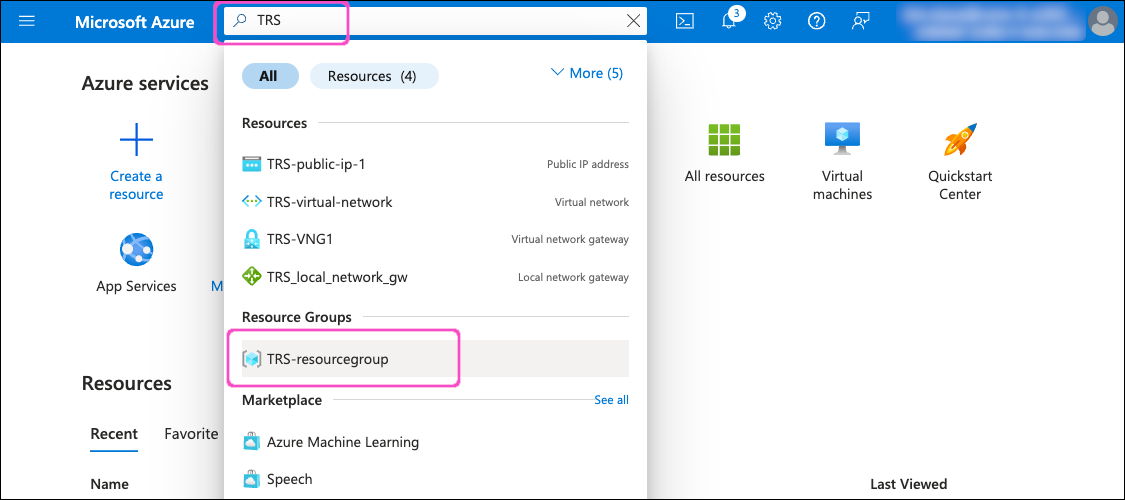
Task: Click See all Marketplace link
Action: pyautogui.click(x=611, y=400)
